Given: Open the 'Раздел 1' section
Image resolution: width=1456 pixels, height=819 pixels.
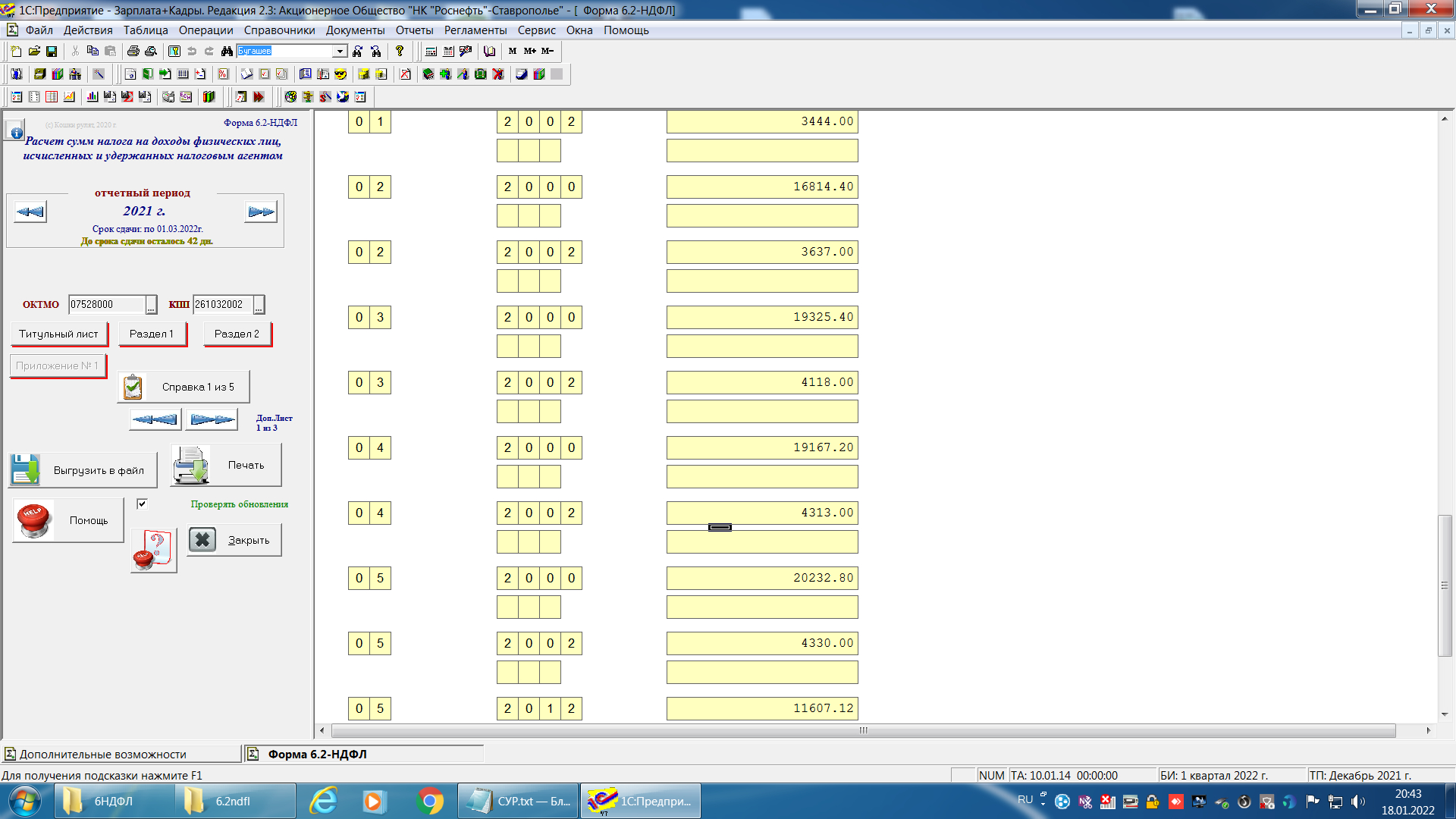Looking at the screenshot, I should pyautogui.click(x=152, y=334).
